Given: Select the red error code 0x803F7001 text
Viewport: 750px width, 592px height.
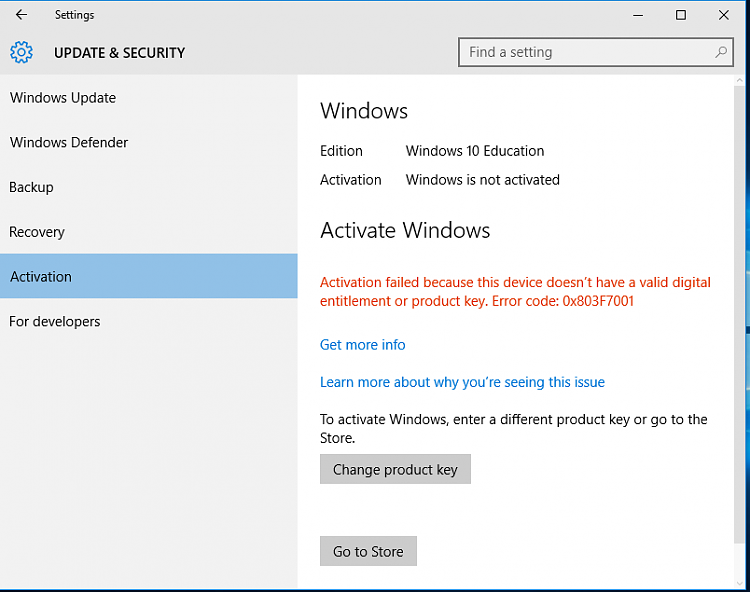Looking at the screenshot, I should pos(598,301).
